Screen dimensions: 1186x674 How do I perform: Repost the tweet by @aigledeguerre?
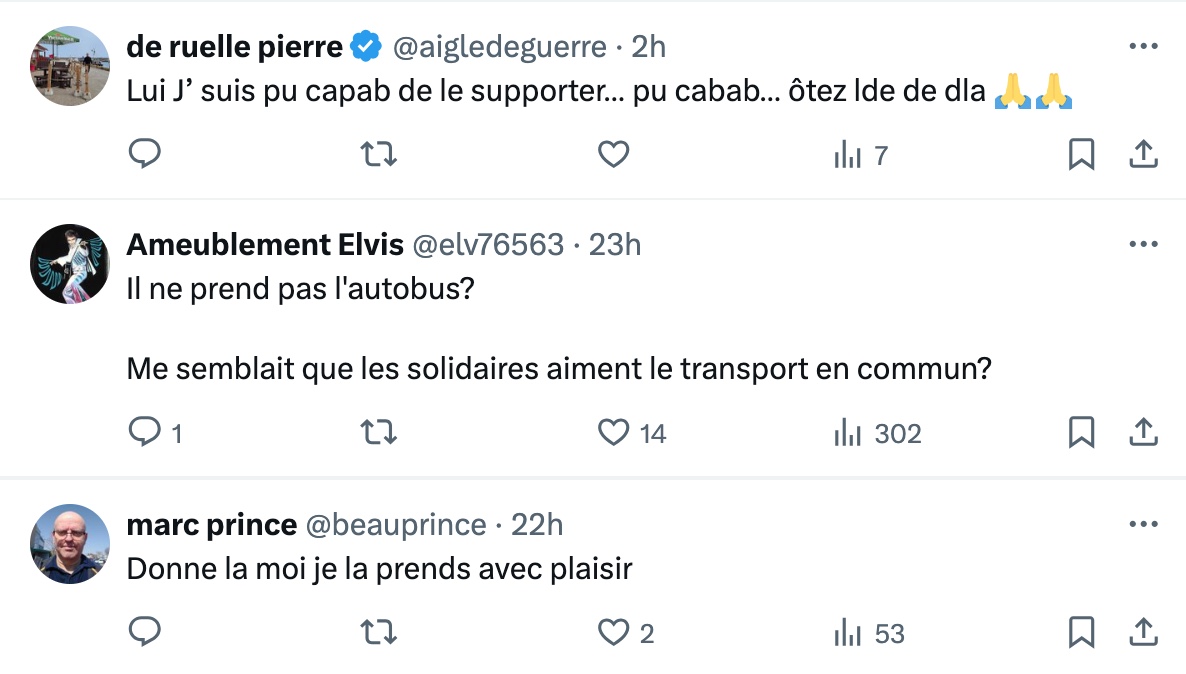[378, 154]
